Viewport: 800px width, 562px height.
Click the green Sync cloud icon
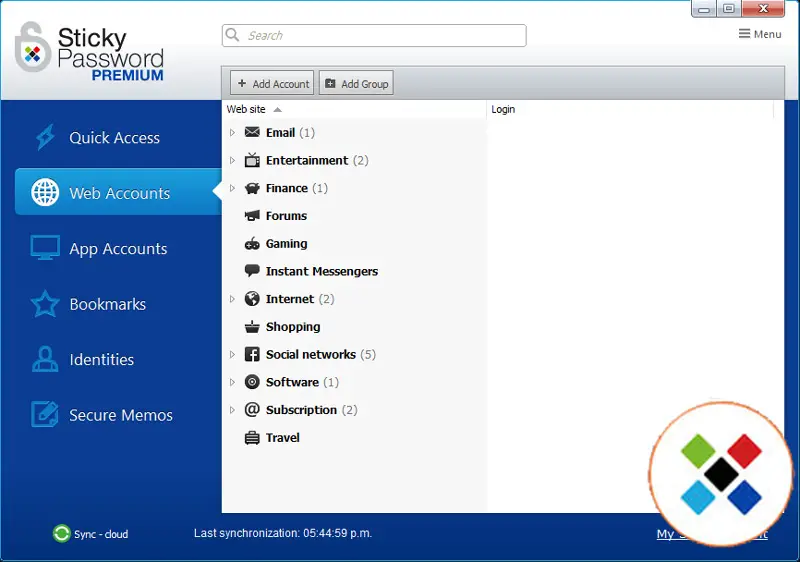[61, 533]
